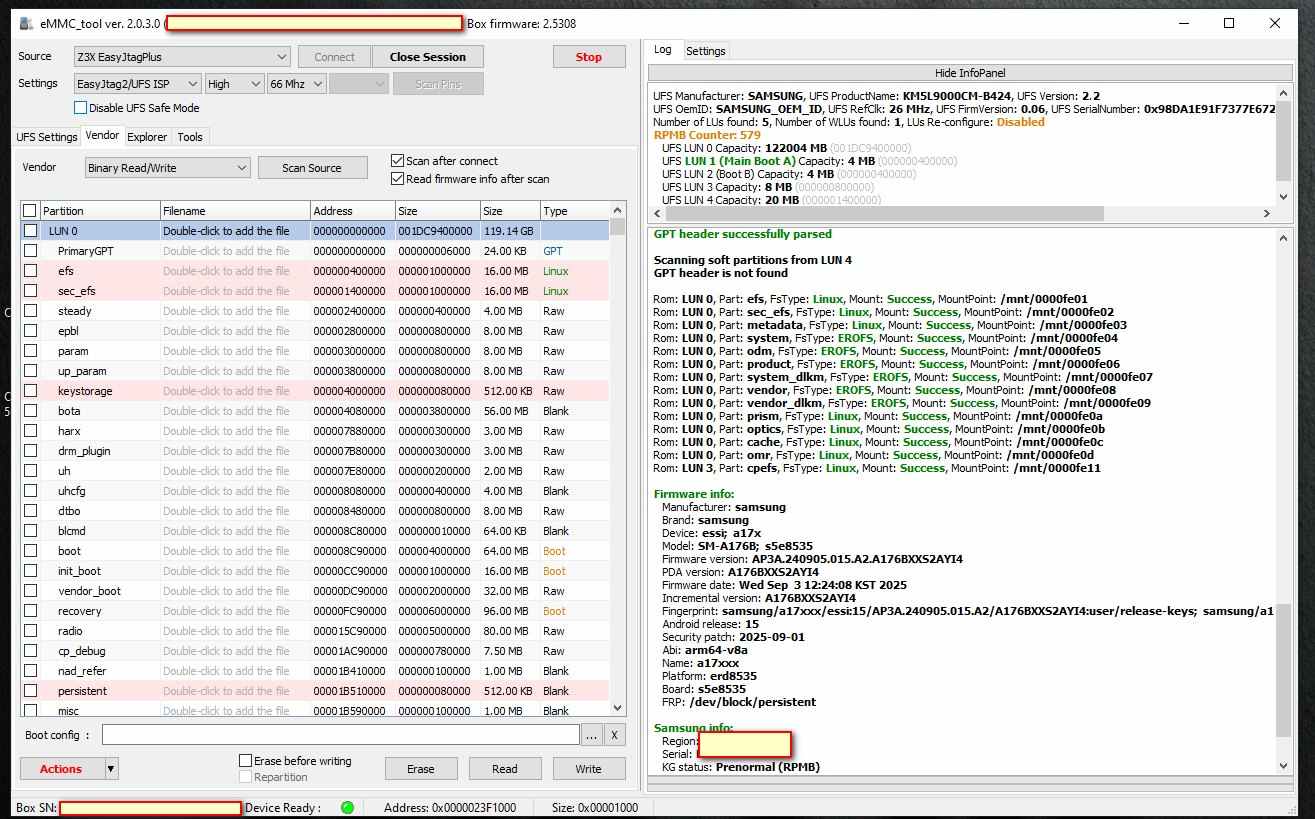The image size is (1315, 819).
Task: Check the recovery partition checkbox
Action: click(x=30, y=611)
